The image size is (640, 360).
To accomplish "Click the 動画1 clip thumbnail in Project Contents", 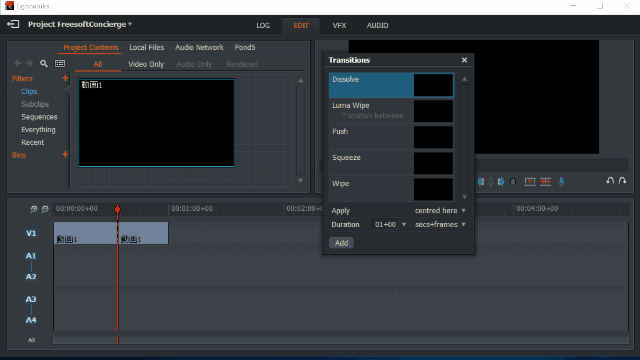I will point(156,123).
